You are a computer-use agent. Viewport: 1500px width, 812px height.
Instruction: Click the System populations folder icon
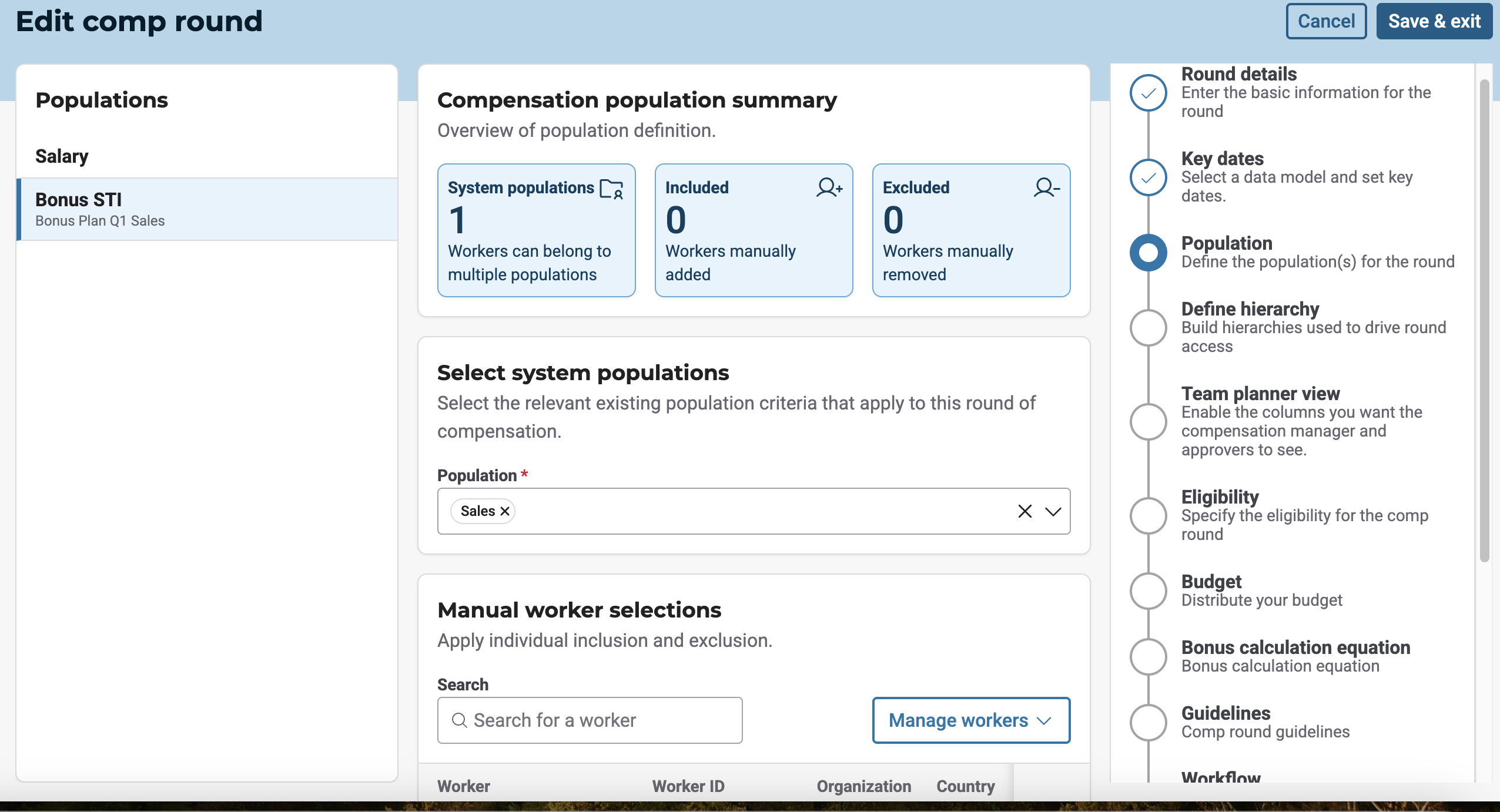pos(611,189)
